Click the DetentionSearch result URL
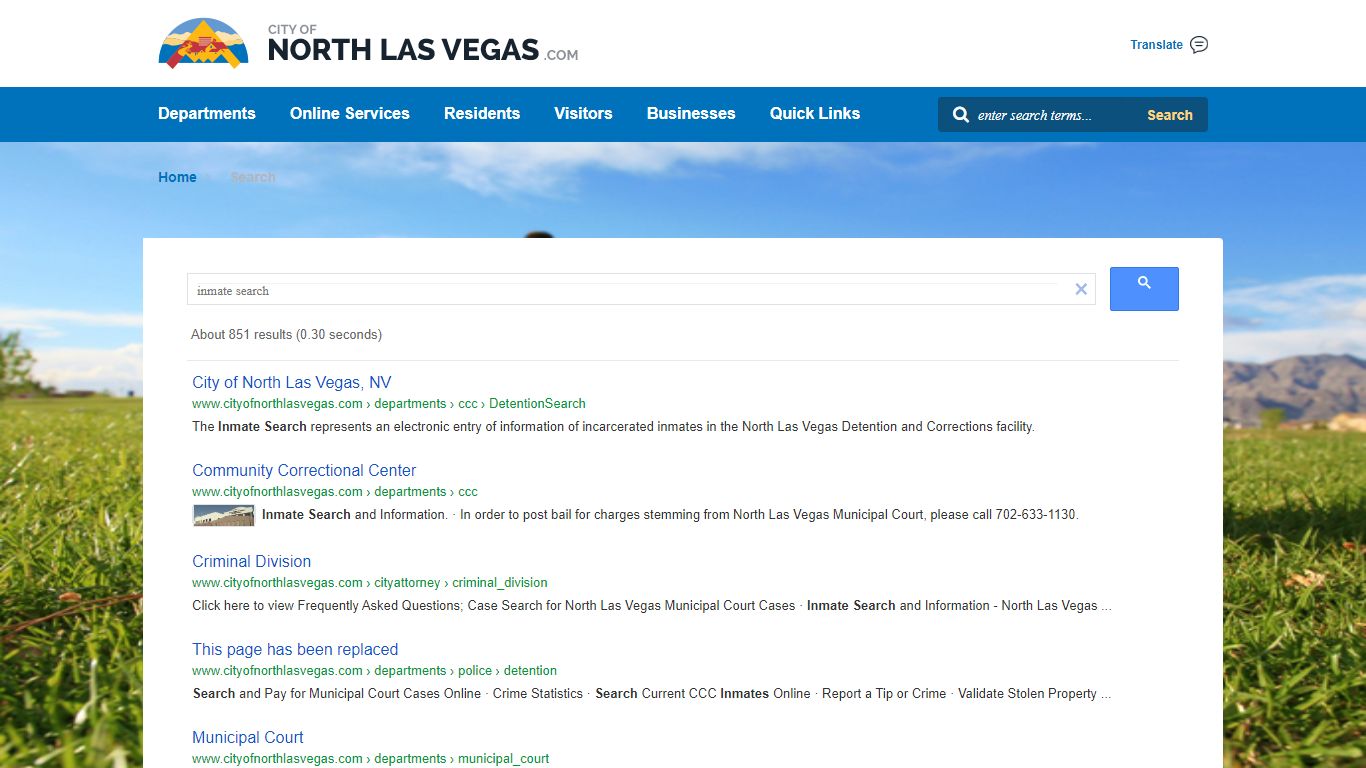 (389, 404)
